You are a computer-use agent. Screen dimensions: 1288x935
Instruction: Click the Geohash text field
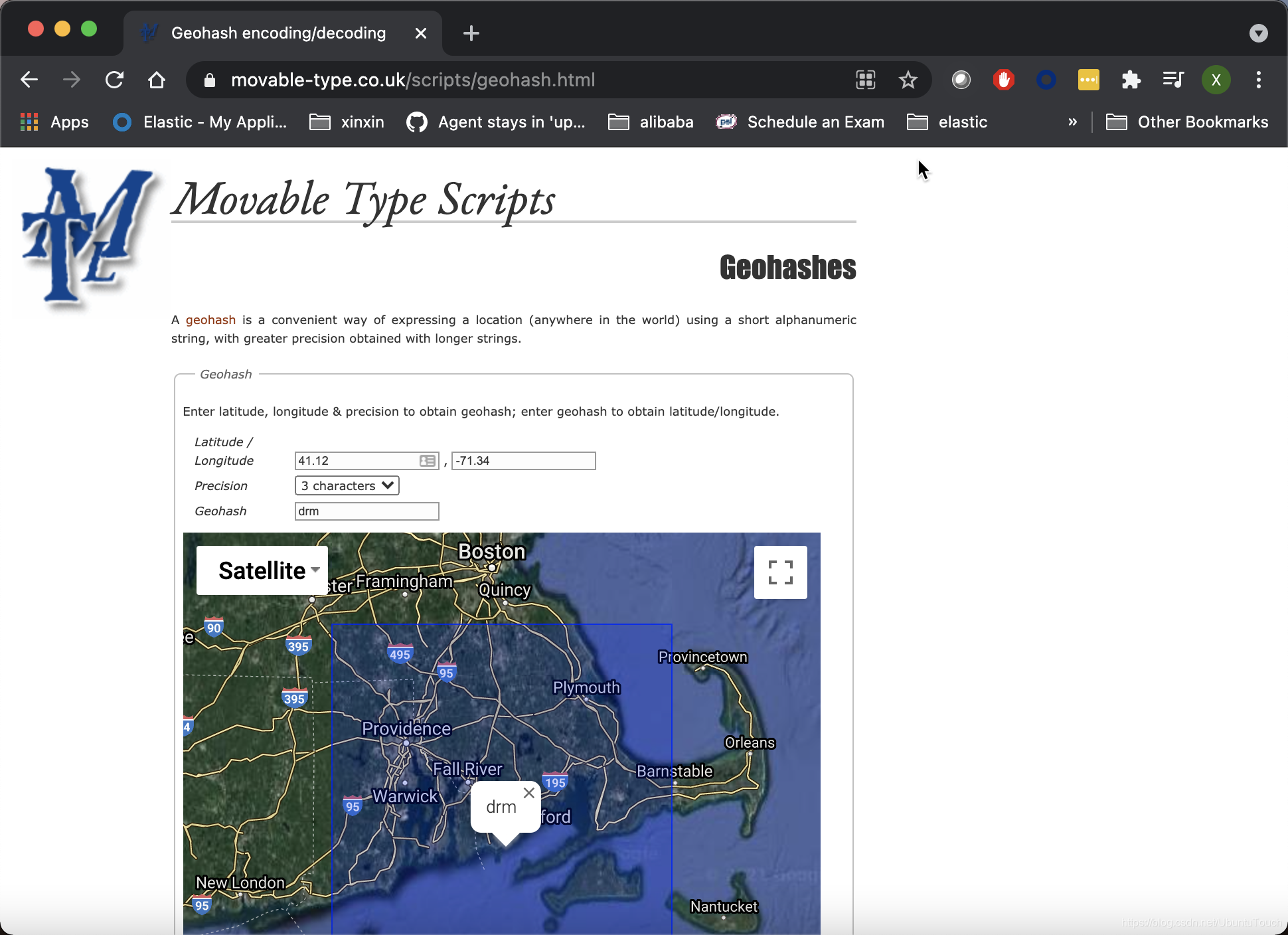(366, 511)
